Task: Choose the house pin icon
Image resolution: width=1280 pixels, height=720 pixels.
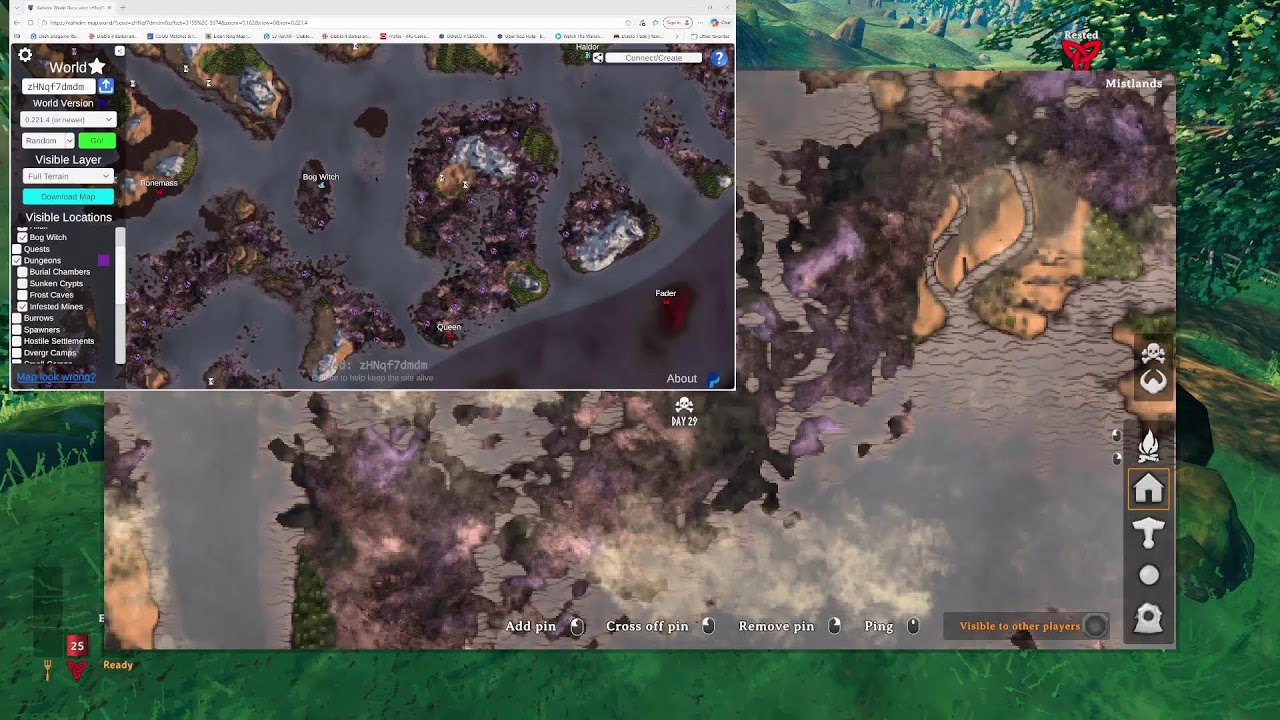Action: pyautogui.click(x=1148, y=489)
